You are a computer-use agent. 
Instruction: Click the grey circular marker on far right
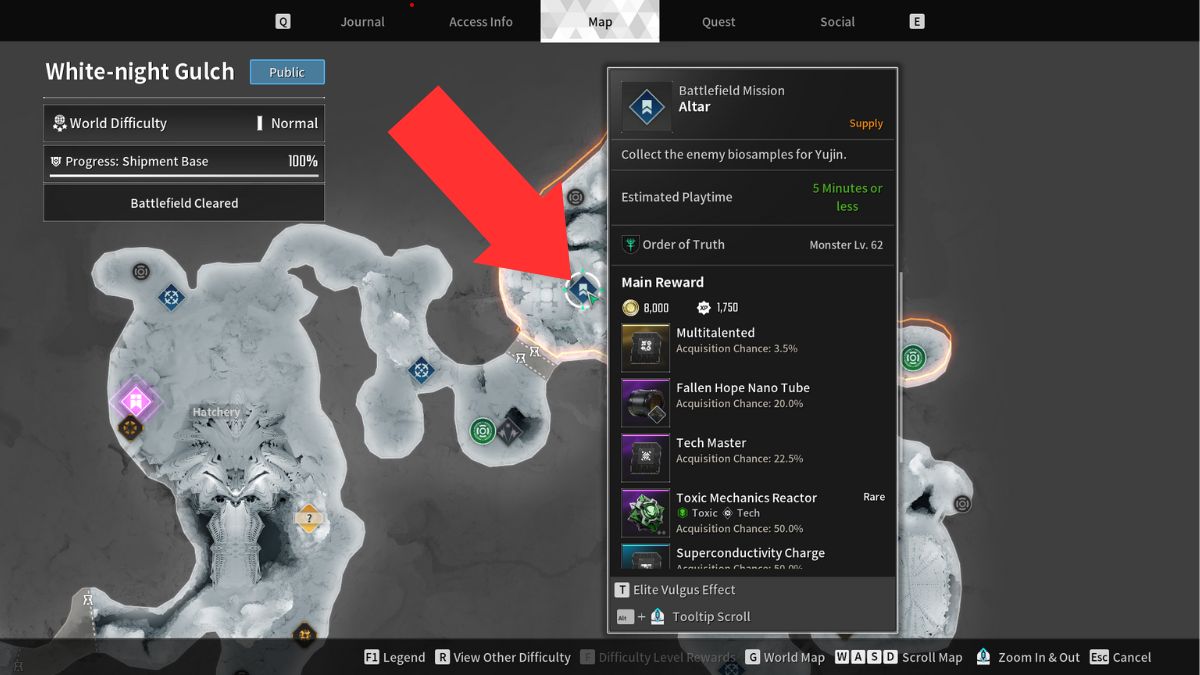pyautogui.click(x=962, y=504)
